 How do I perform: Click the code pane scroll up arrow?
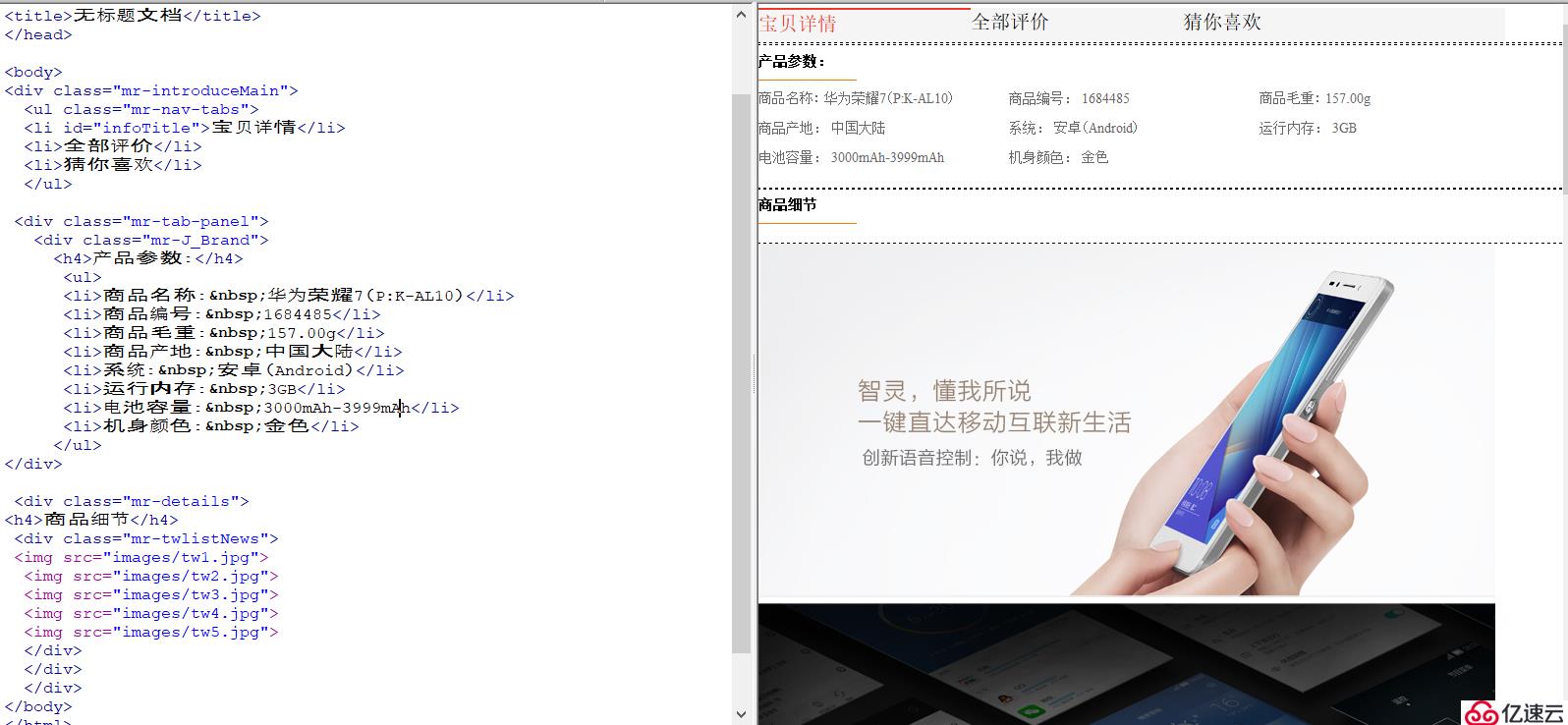tap(742, 14)
